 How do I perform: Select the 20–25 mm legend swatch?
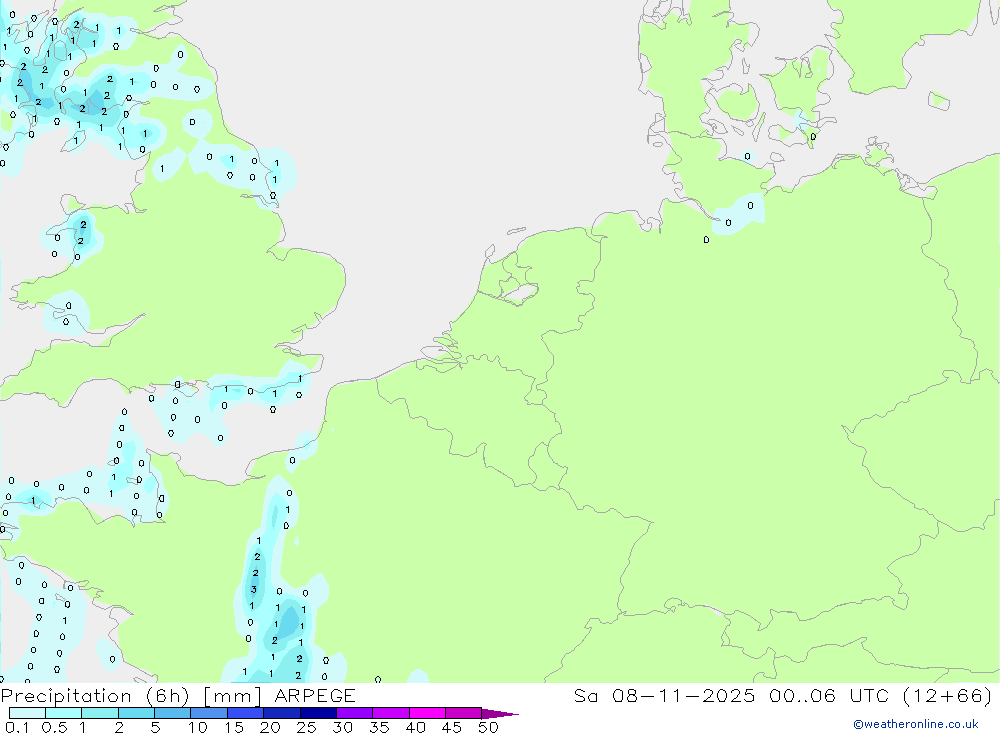tap(282, 713)
